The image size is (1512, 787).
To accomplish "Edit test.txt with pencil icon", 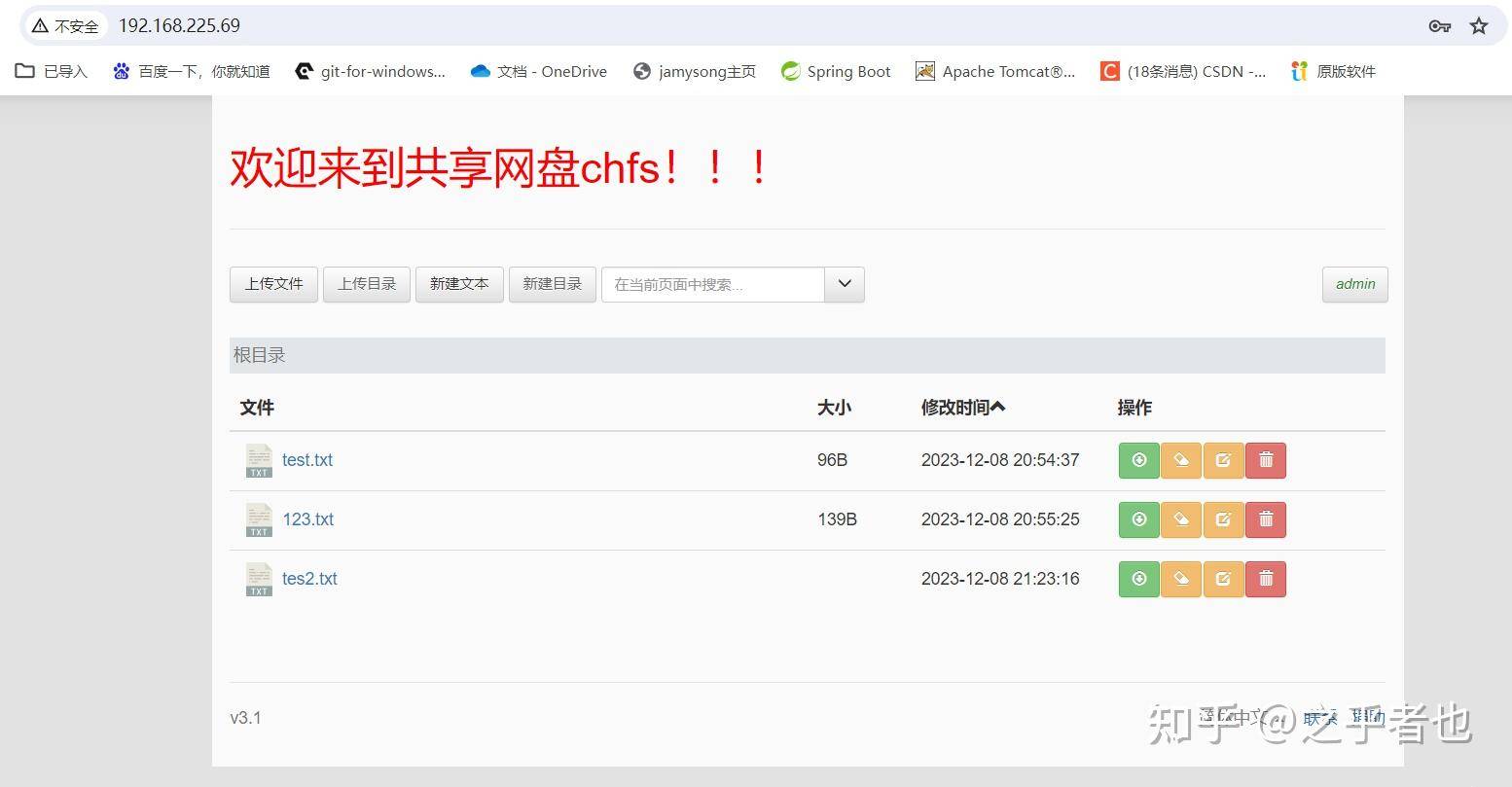I will 1223,460.
